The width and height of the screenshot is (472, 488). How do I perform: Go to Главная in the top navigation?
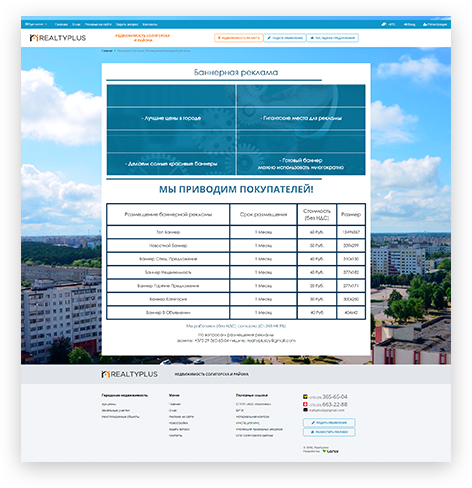(x=61, y=24)
